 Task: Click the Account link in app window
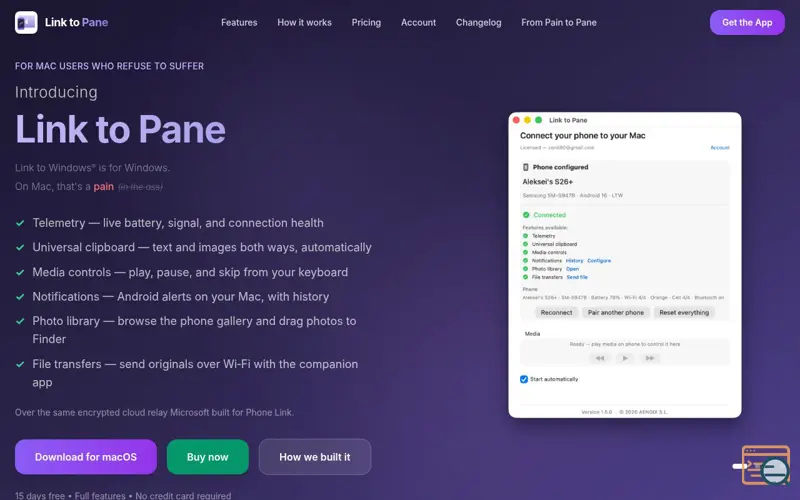pyautogui.click(x=719, y=147)
